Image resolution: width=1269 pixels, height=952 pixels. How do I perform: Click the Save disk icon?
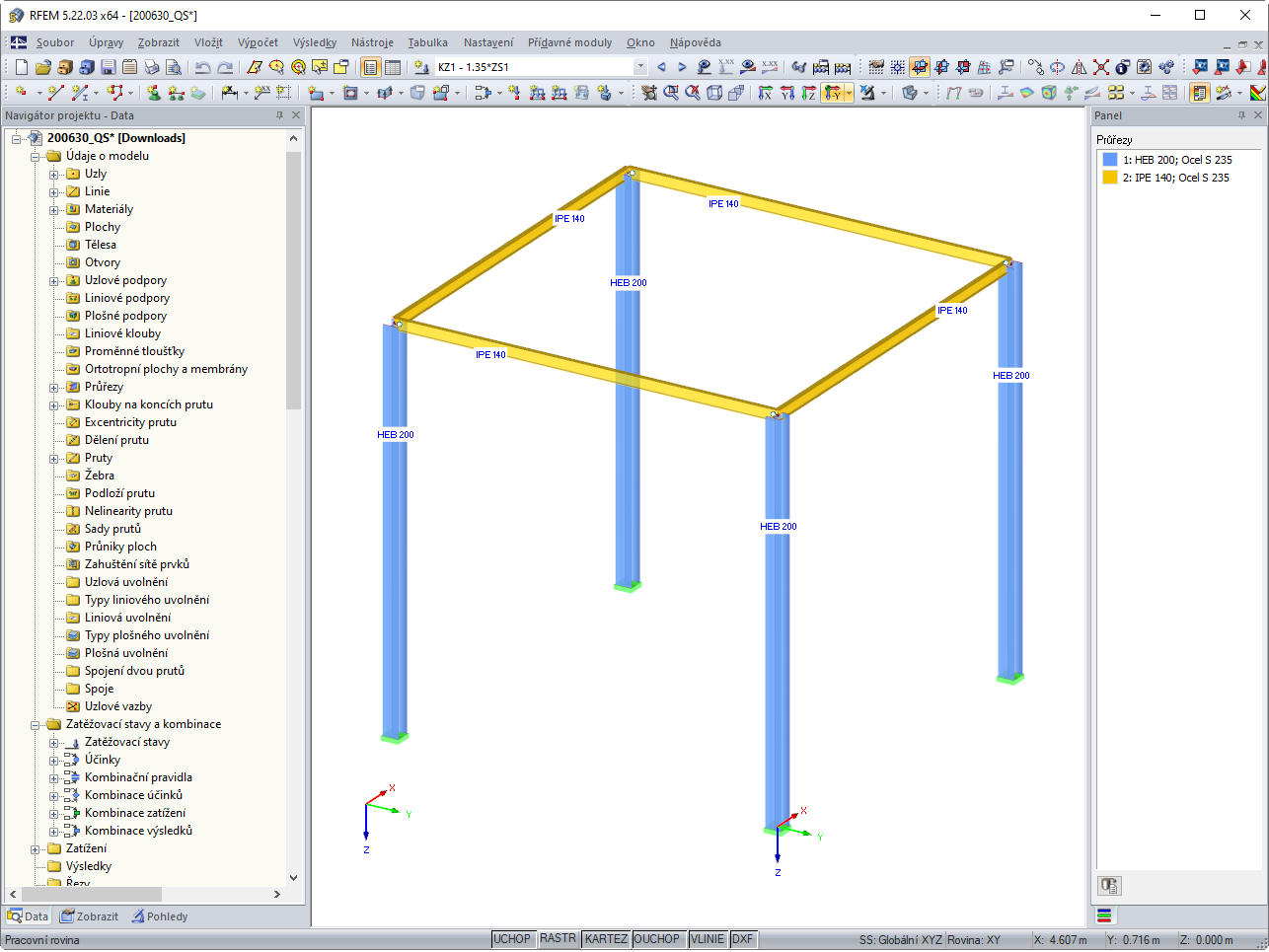tap(109, 67)
